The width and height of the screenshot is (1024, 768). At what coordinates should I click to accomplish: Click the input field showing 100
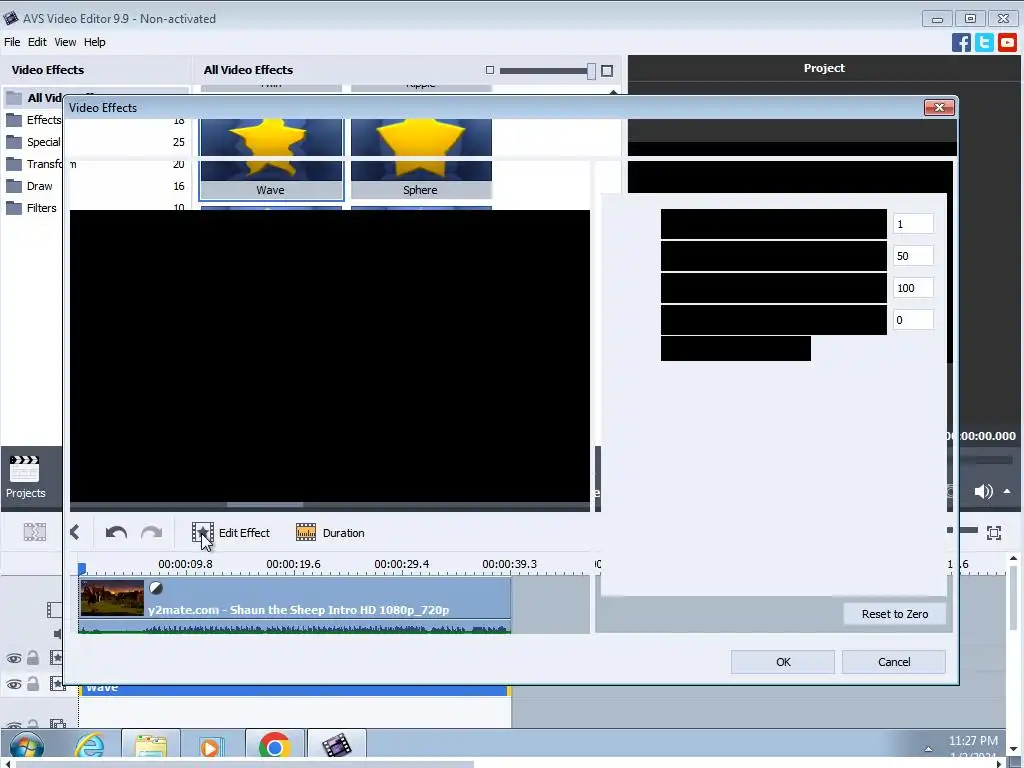coord(912,288)
